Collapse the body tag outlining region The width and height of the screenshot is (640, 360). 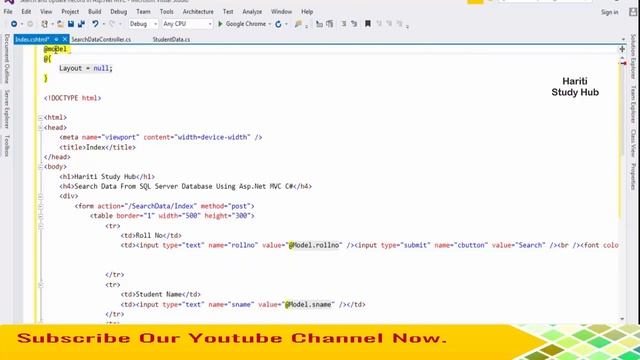pyautogui.click(x=40, y=167)
